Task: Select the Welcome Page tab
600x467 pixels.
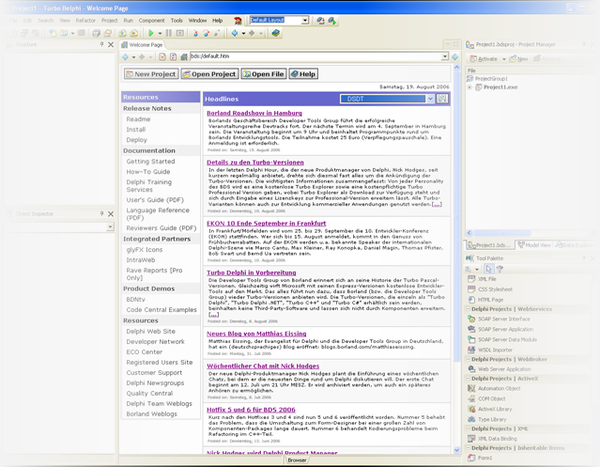Action: tap(142, 45)
